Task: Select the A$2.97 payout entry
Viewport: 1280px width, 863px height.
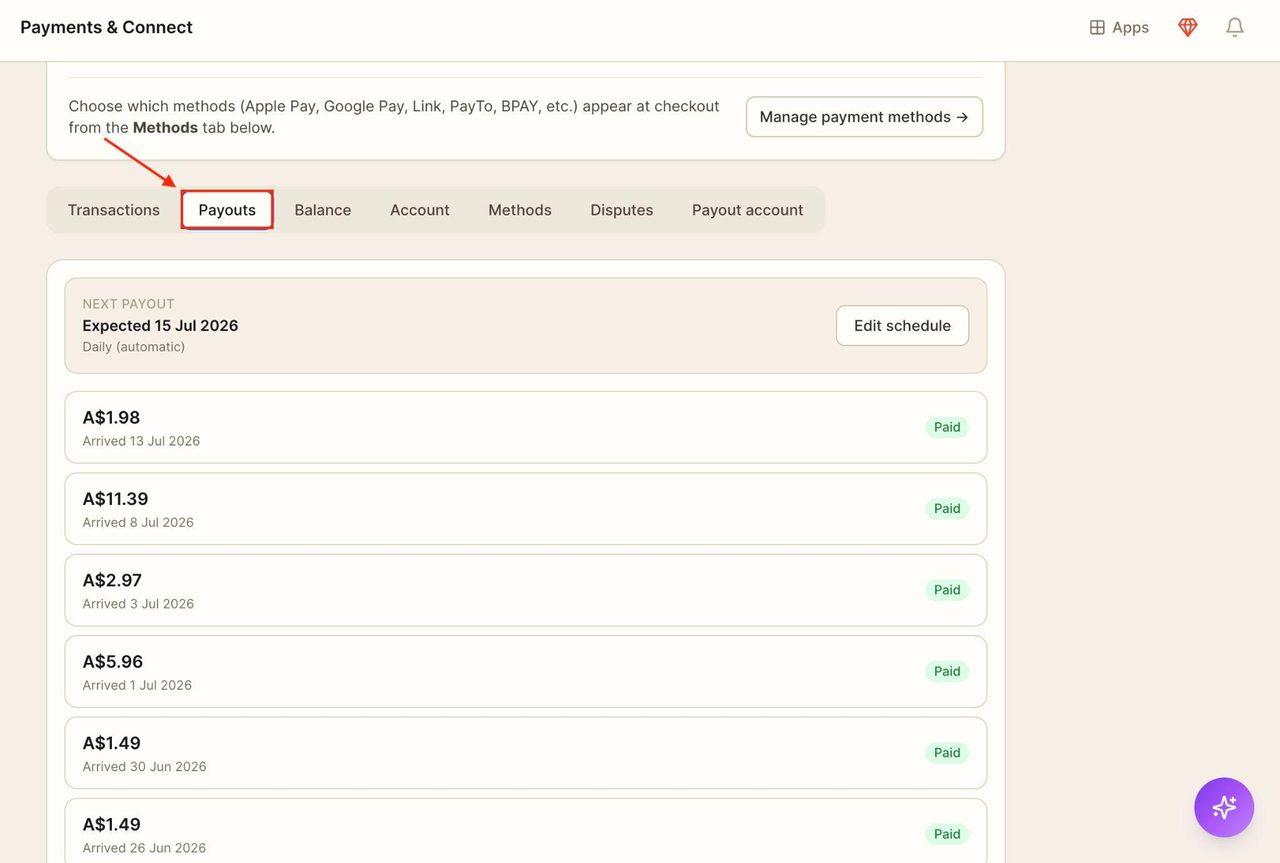Action: (526, 590)
